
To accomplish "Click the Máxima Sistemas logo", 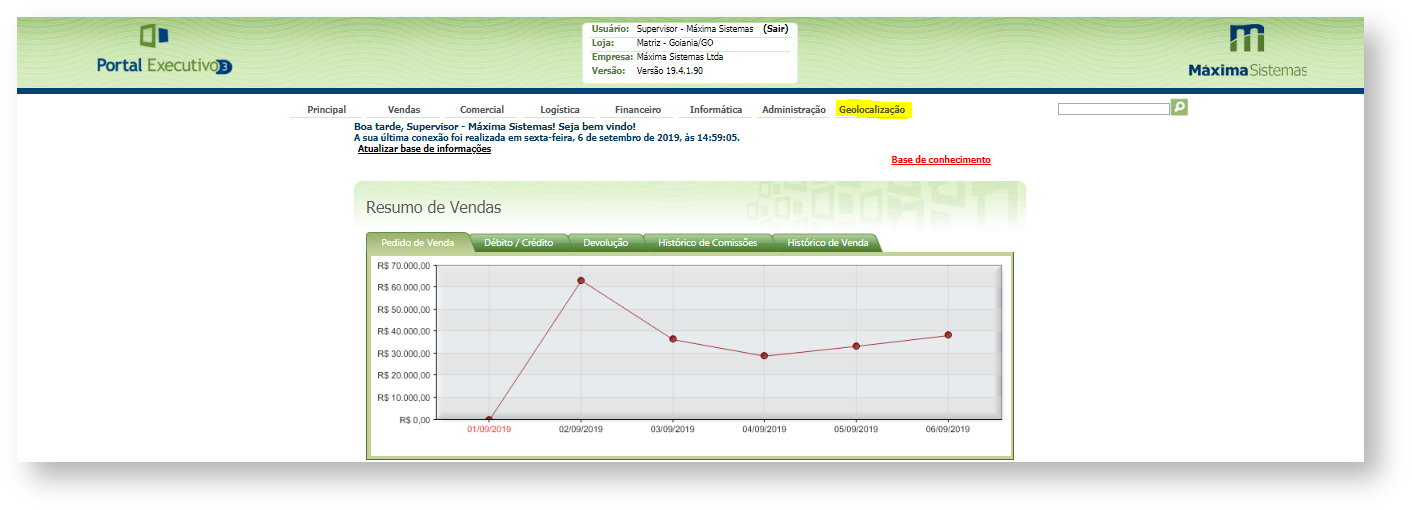I will tap(1247, 52).
